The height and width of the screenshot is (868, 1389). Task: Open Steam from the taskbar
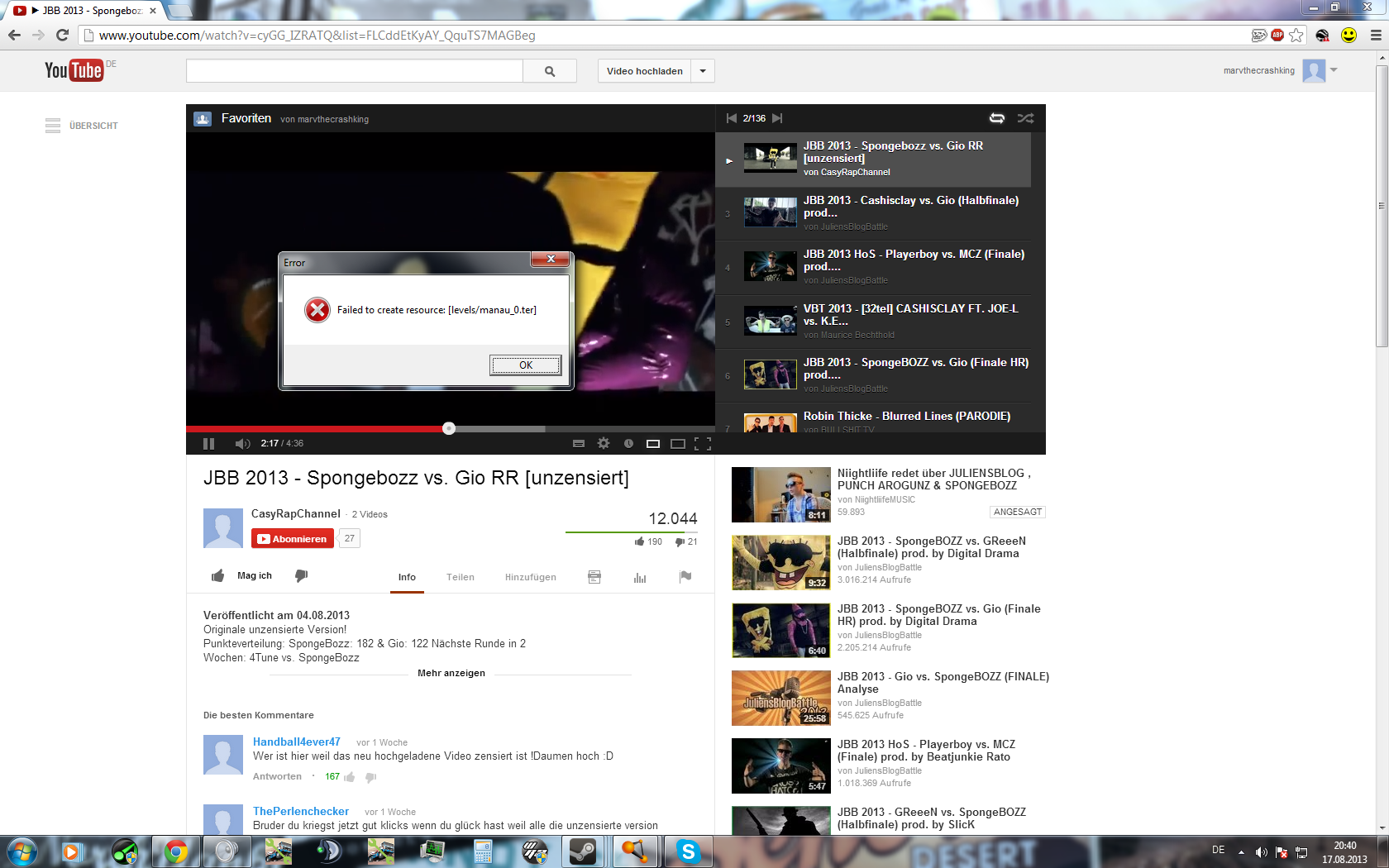583,851
